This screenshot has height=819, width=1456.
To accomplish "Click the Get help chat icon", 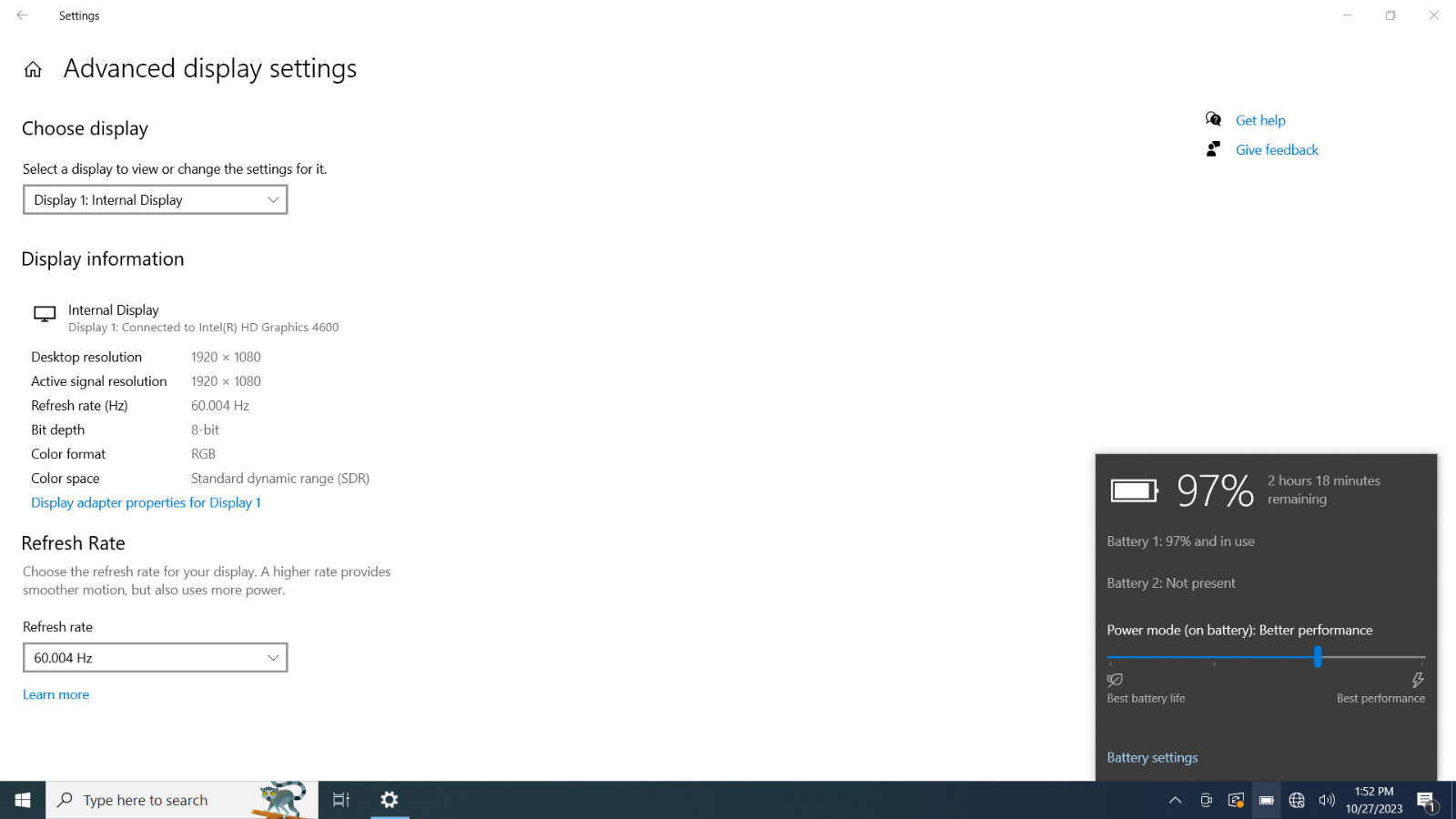I will click(x=1213, y=119).
